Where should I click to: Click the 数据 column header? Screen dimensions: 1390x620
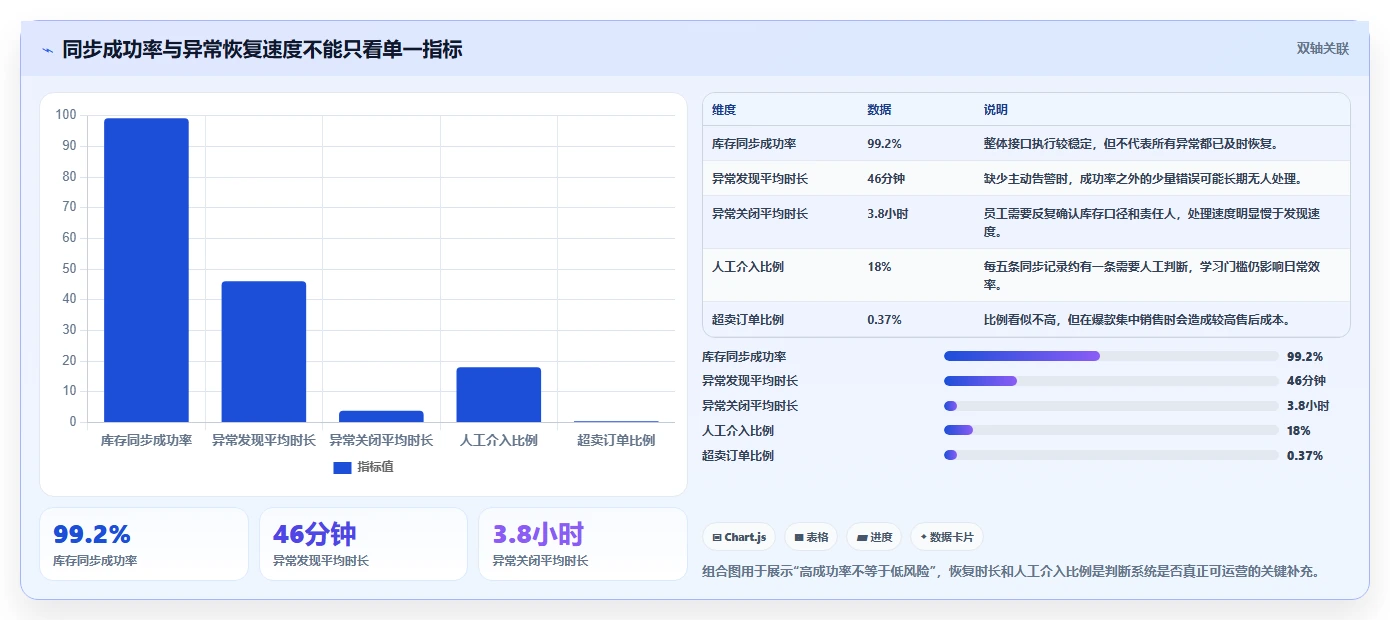coord(880,110)
